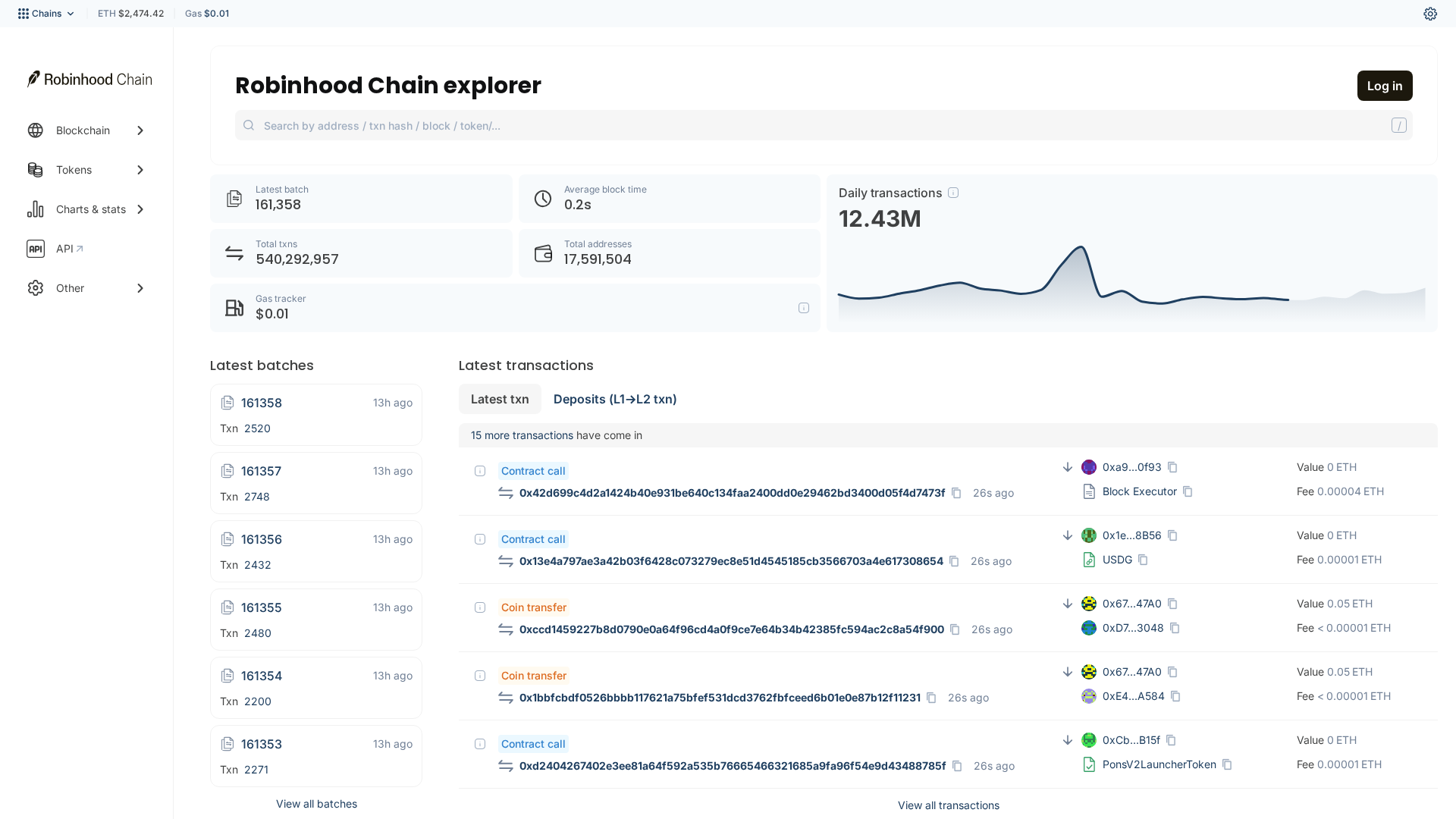Click batch 161358 document icon

[227, 403]
